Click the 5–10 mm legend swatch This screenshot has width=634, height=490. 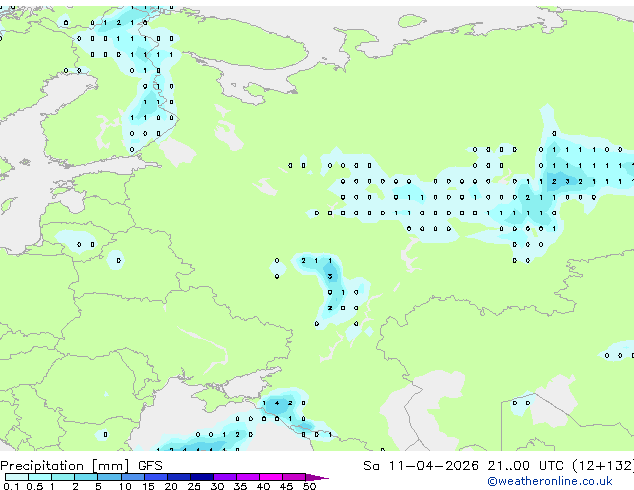click(109, 477)
